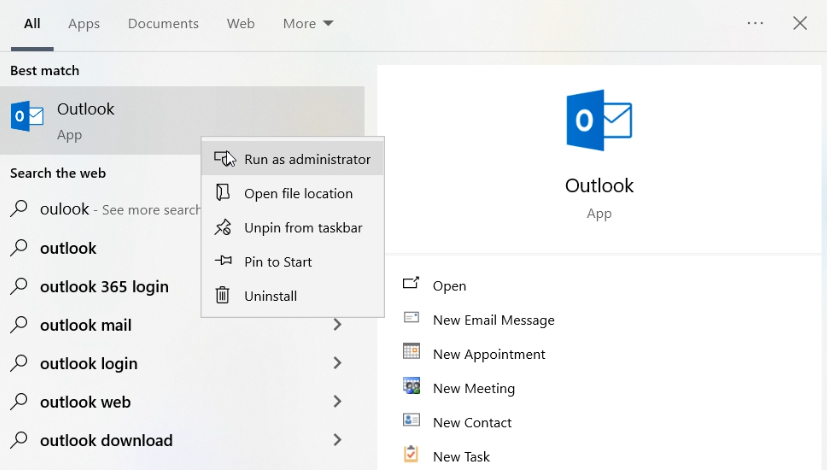Viewport: 827px width, 470px height.
Task: Click magnifier icon beside plain outlook suggestion
Action: 19,247
